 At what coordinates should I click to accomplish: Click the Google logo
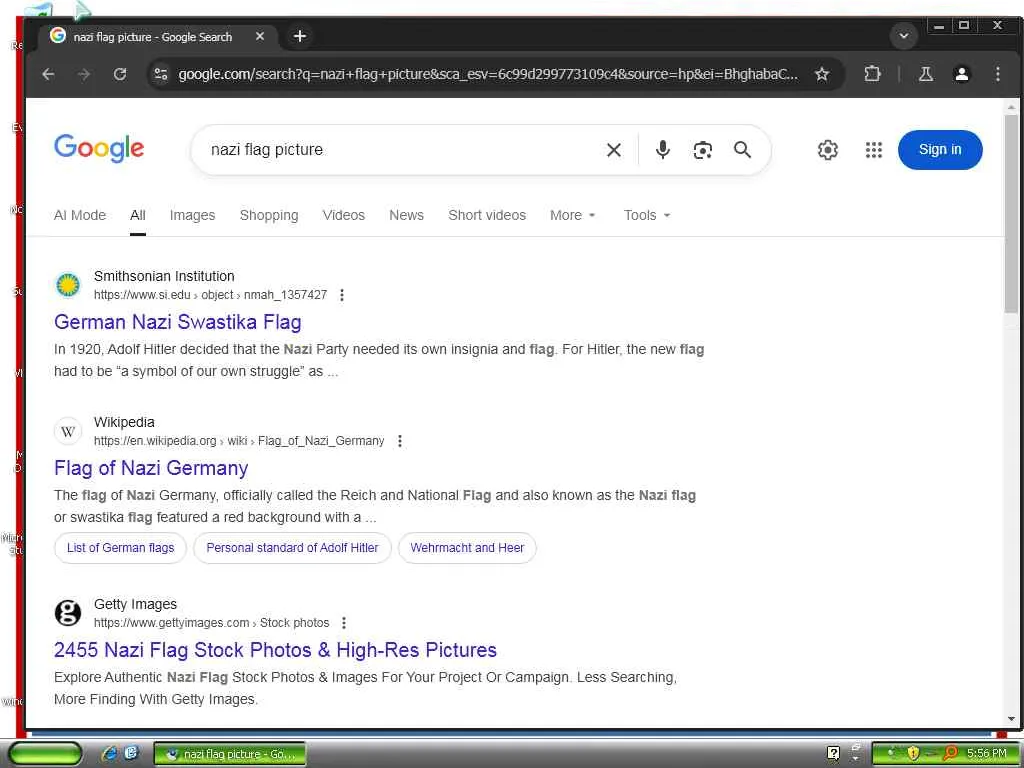pyautogui.click(x=99, y=148)
